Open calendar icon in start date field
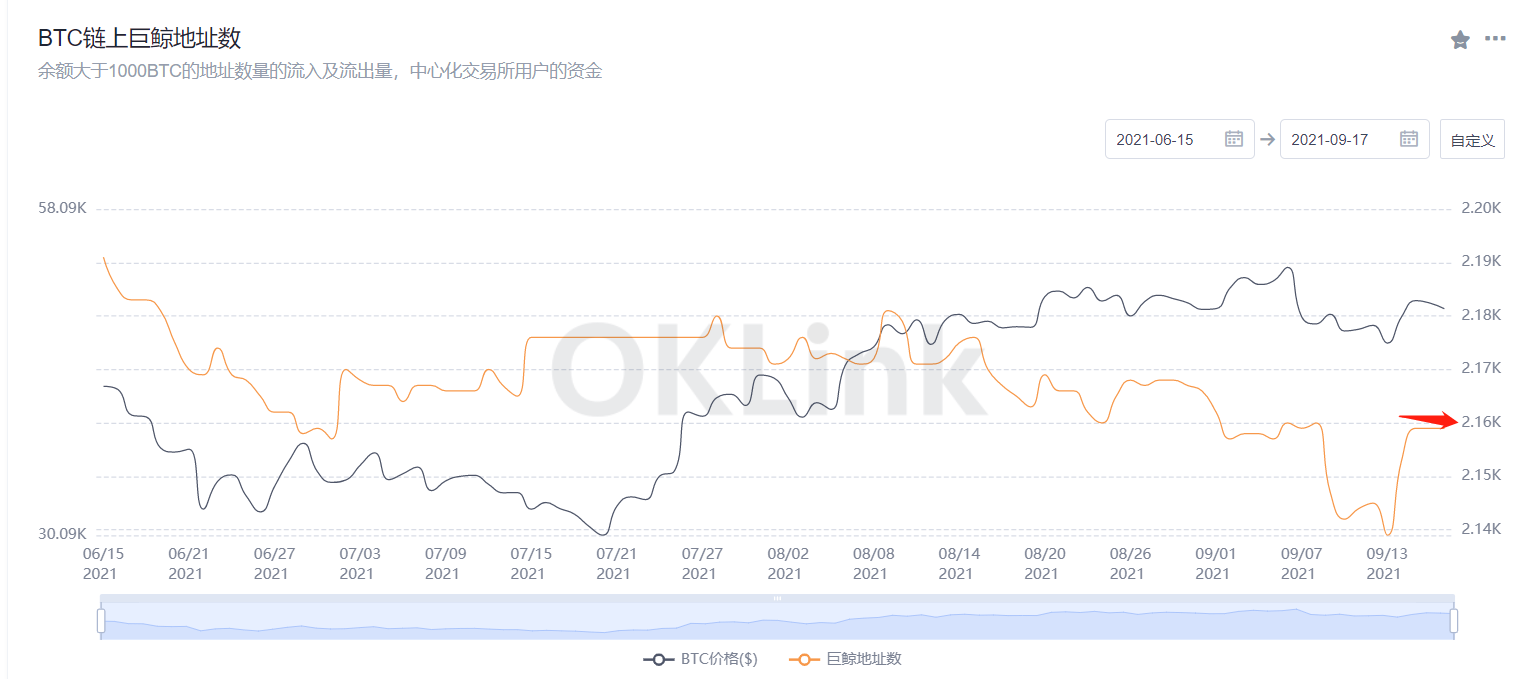Image resolution: width=1520 pixels, height=679 pixels. tap(1234, 139)
